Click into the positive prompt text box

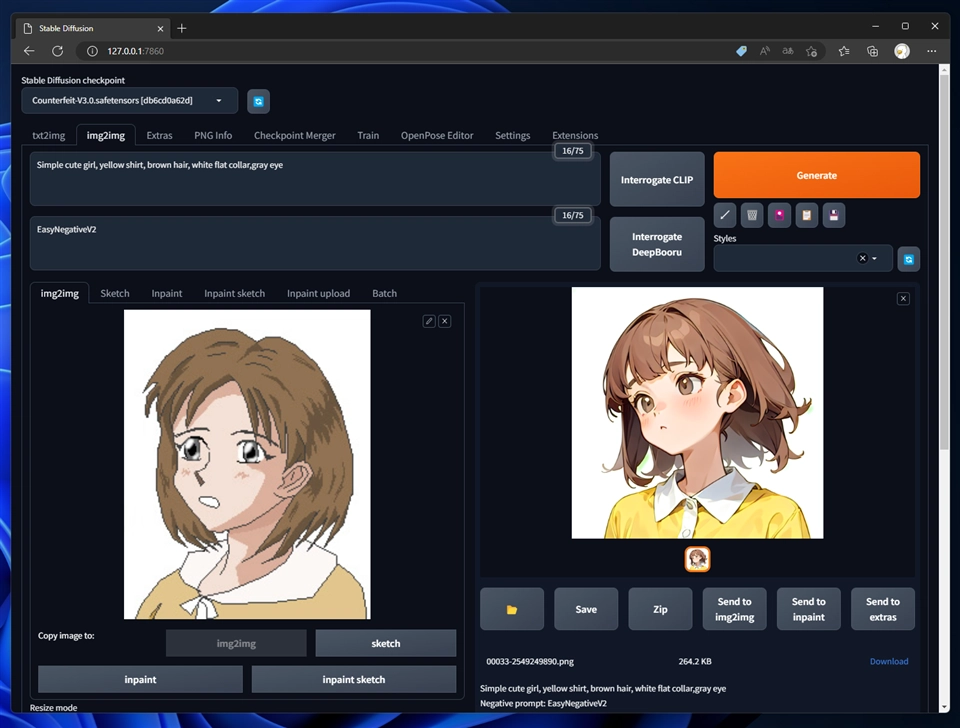pyautogui.click(x=315, y=179)
